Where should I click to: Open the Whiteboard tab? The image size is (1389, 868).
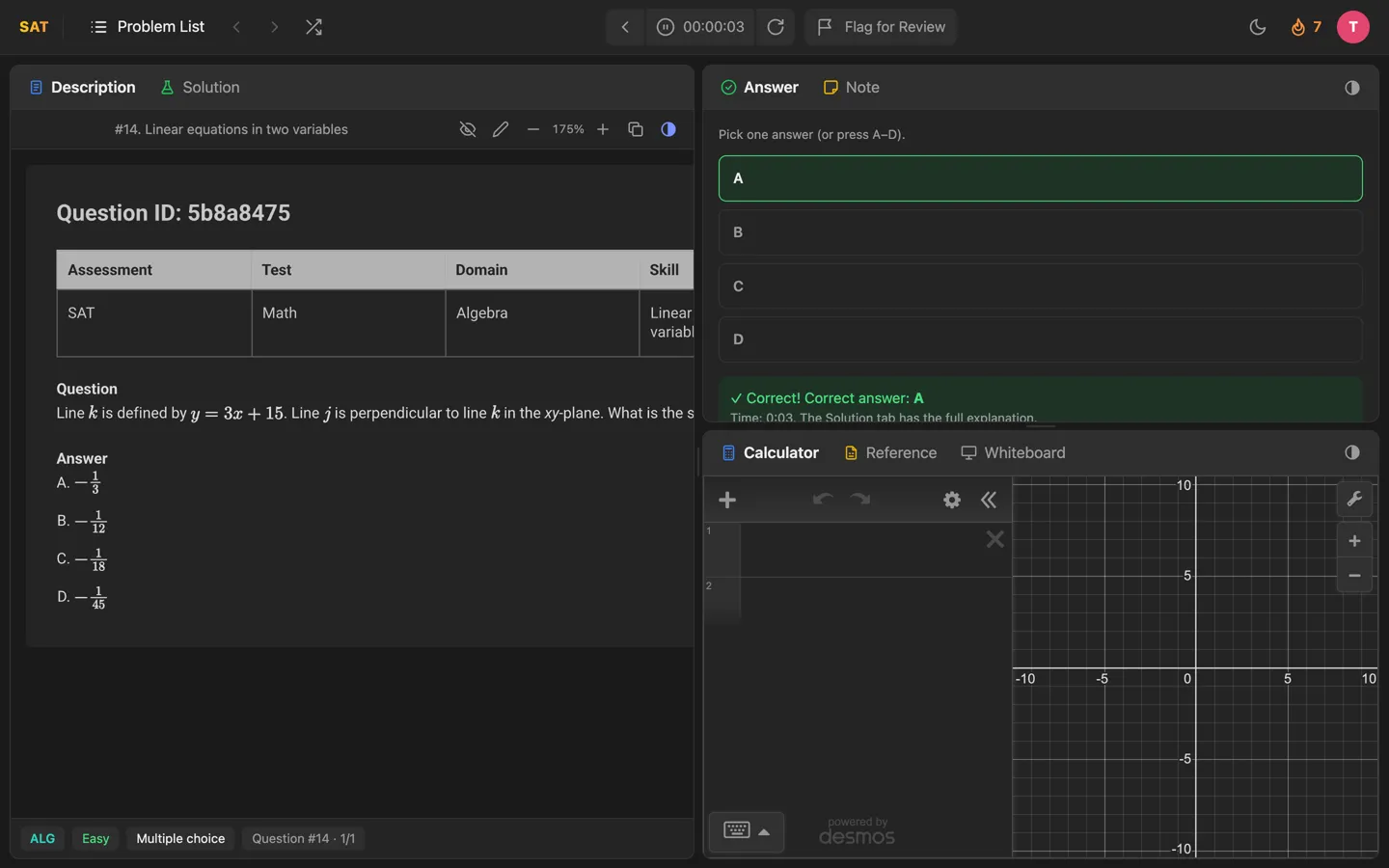click(1013, 453)
